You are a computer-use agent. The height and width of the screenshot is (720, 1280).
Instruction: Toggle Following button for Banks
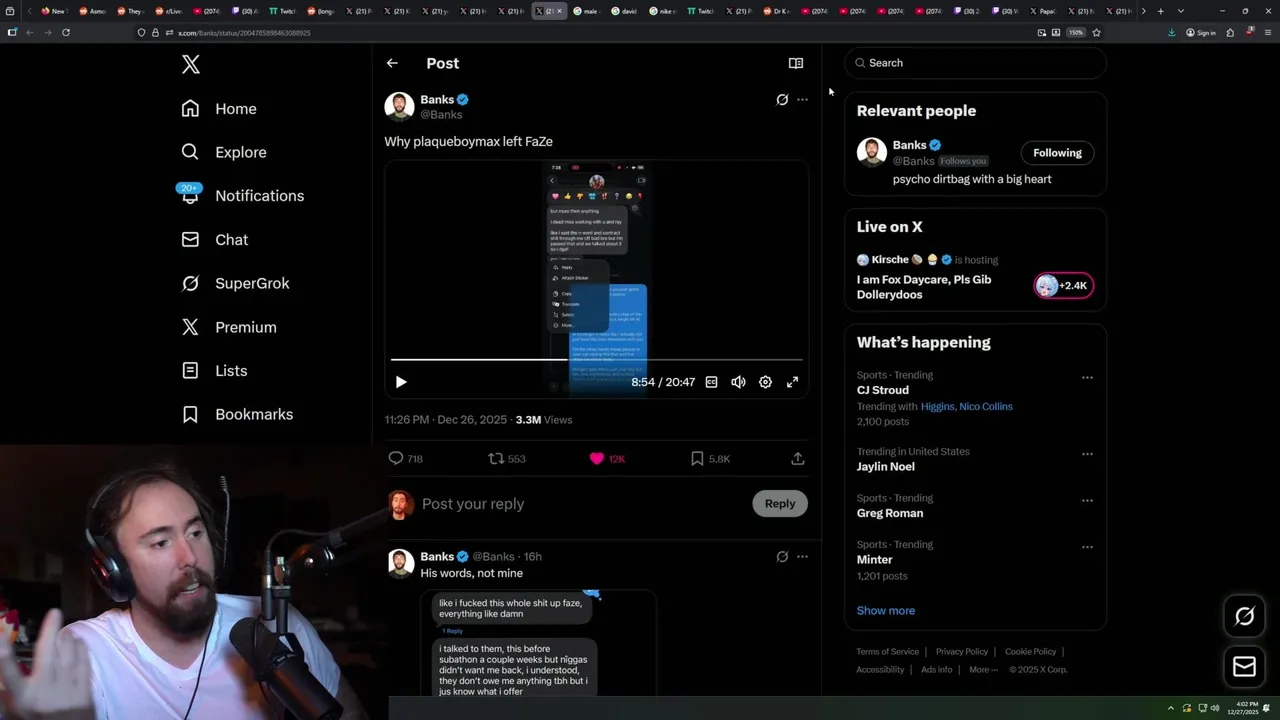point(1057,153)
